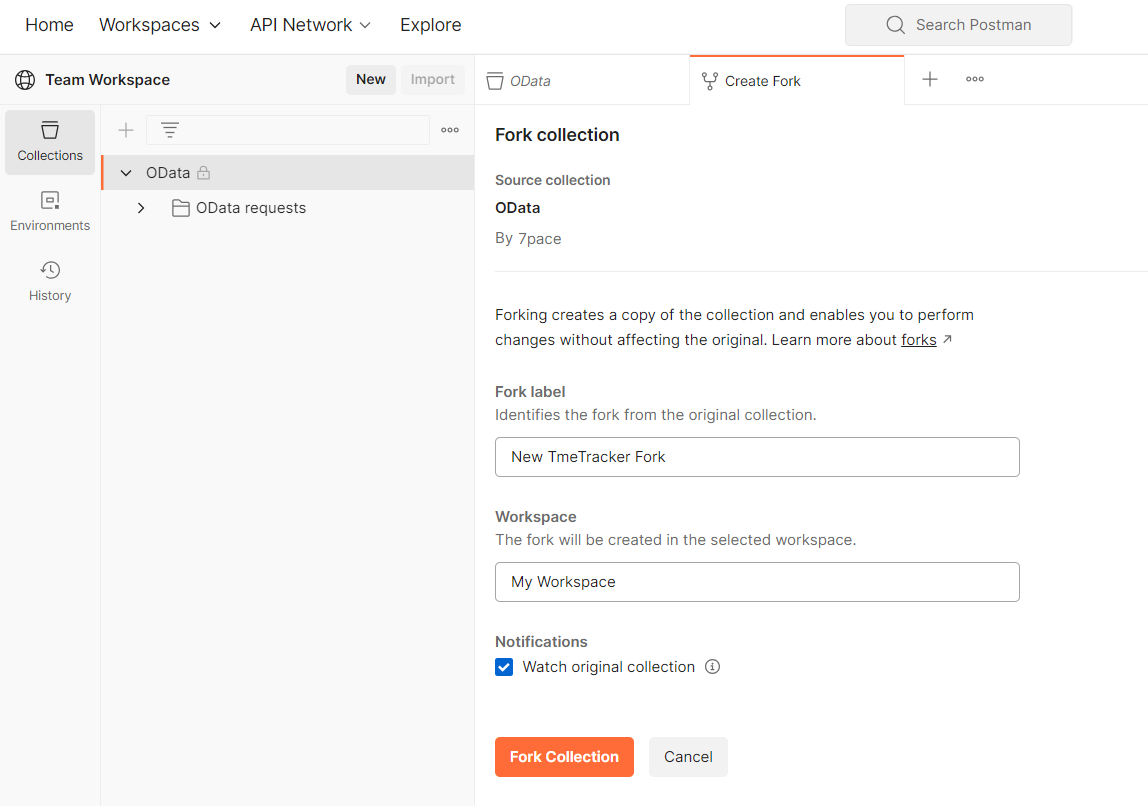Expand the OData requests folder
Image resolution: width=1148 pixels, height=806 pixels.
click(x=141, y=208)
